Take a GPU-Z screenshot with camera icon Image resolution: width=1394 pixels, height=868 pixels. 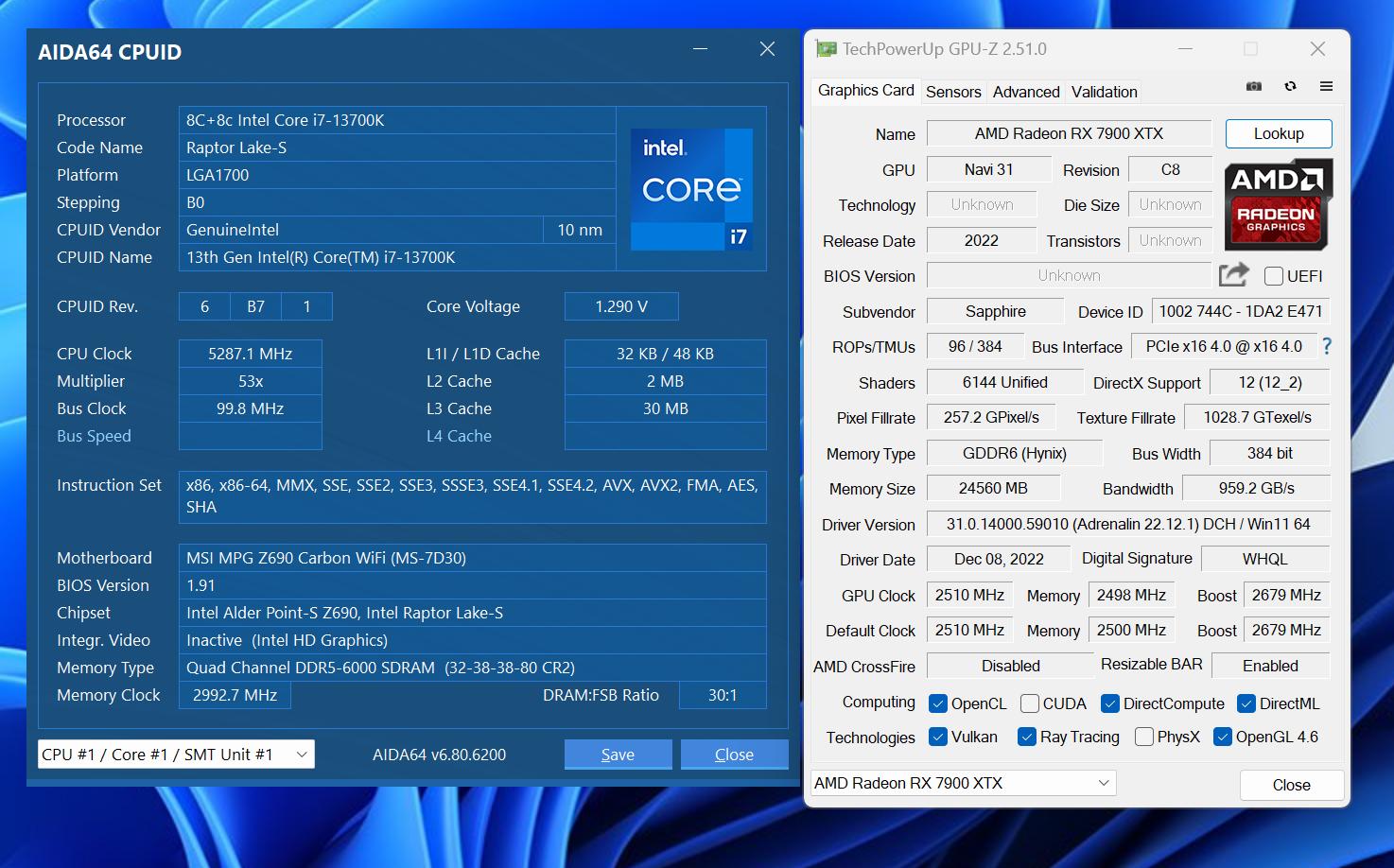click(x=1254, y=86)
